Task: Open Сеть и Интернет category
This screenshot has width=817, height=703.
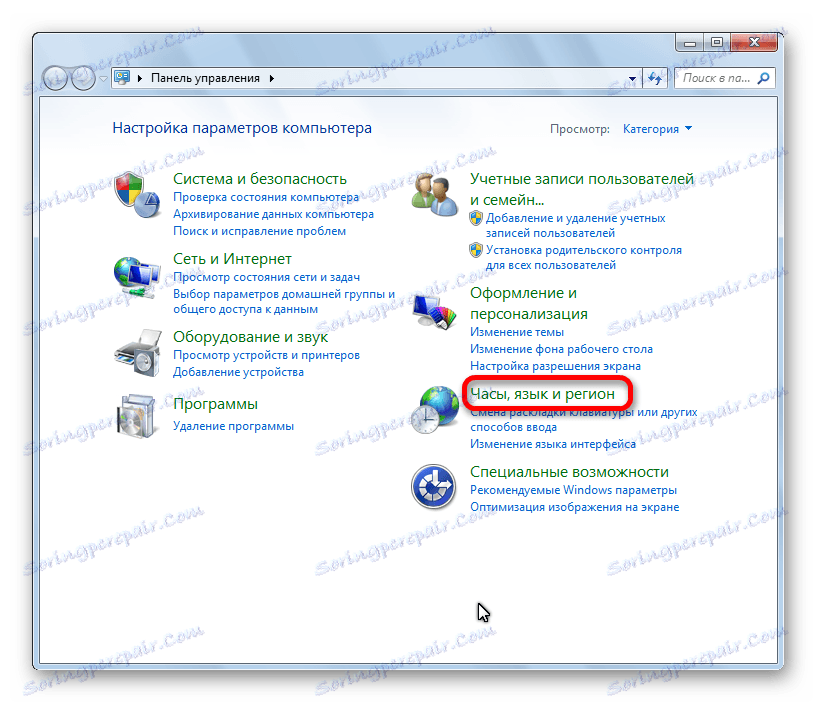Action: [x=232, y=258]
